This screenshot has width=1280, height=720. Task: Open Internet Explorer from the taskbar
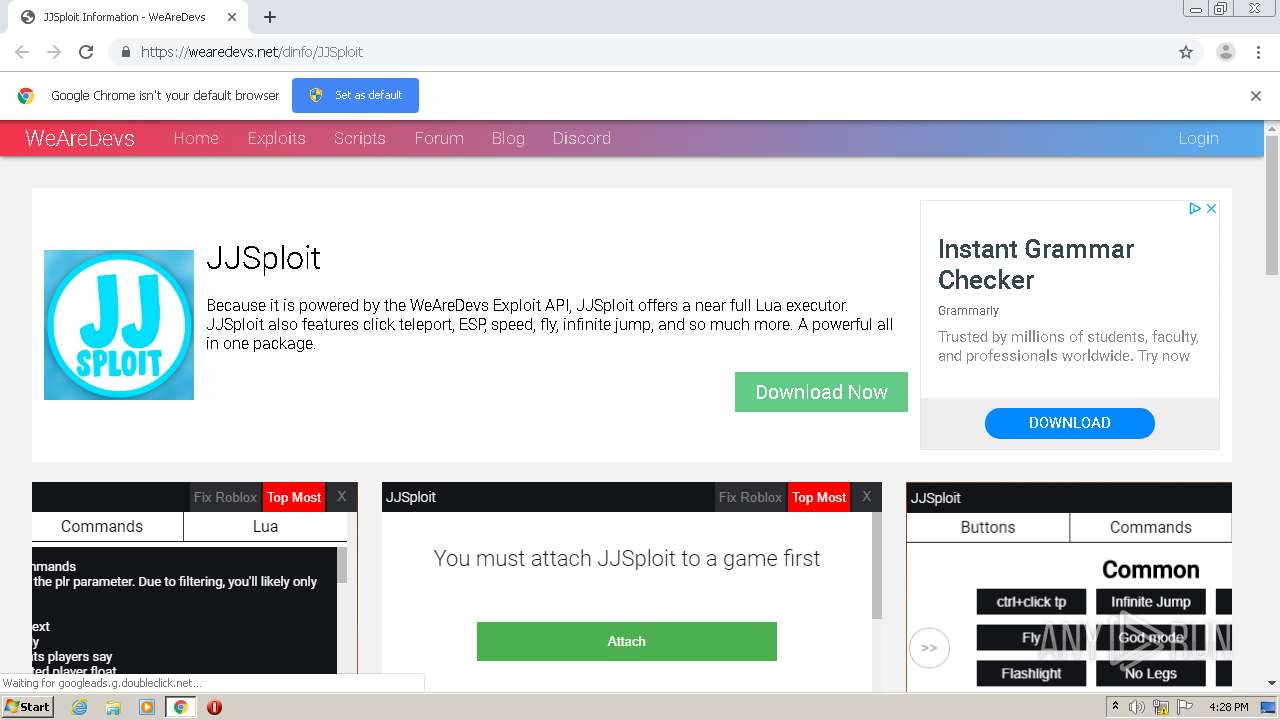click(79, 707)
